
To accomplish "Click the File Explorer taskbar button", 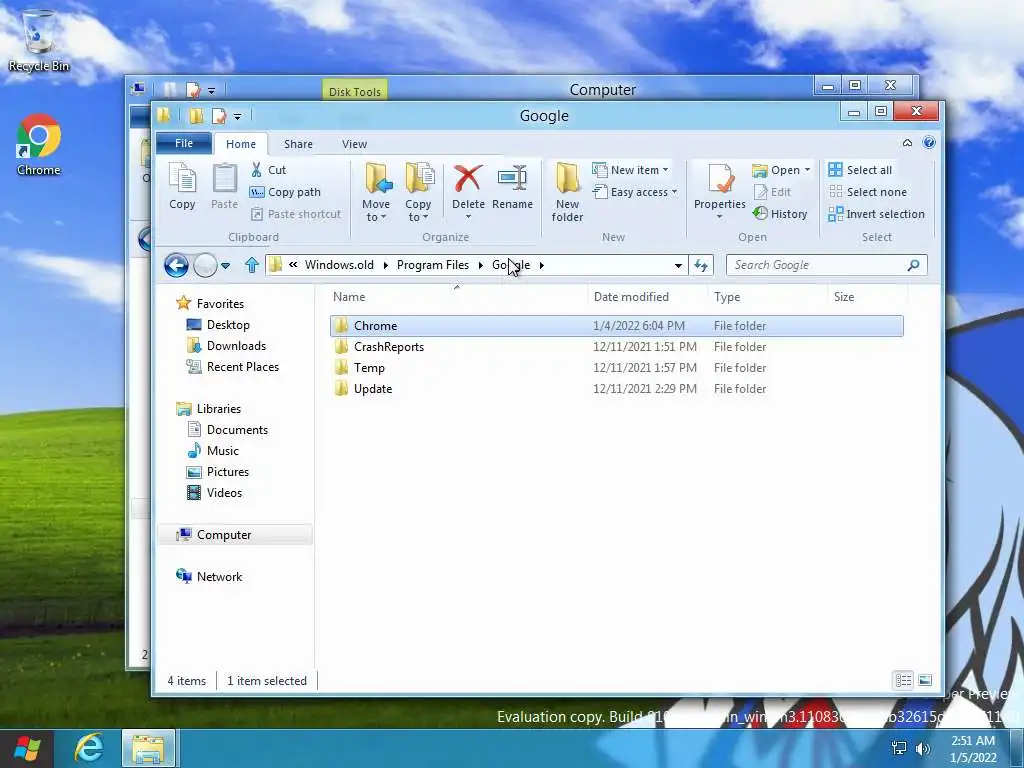I will click(x=148, y=748).
